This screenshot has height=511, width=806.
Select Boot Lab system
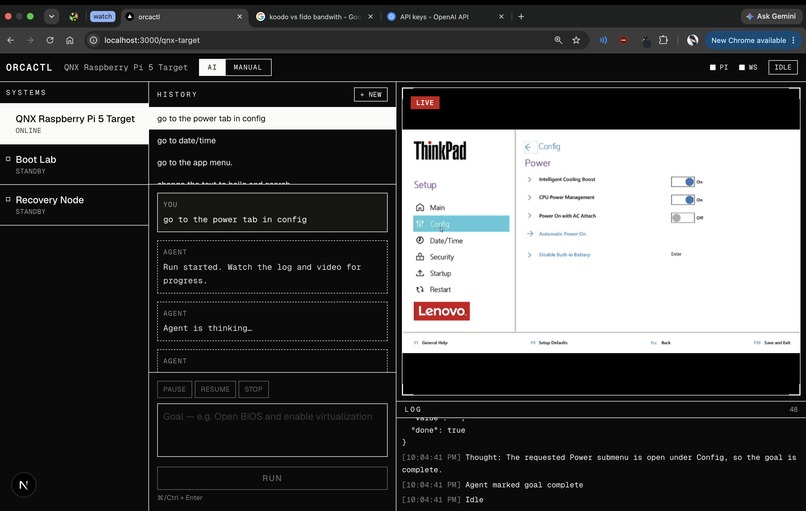[x=74, y=165]
